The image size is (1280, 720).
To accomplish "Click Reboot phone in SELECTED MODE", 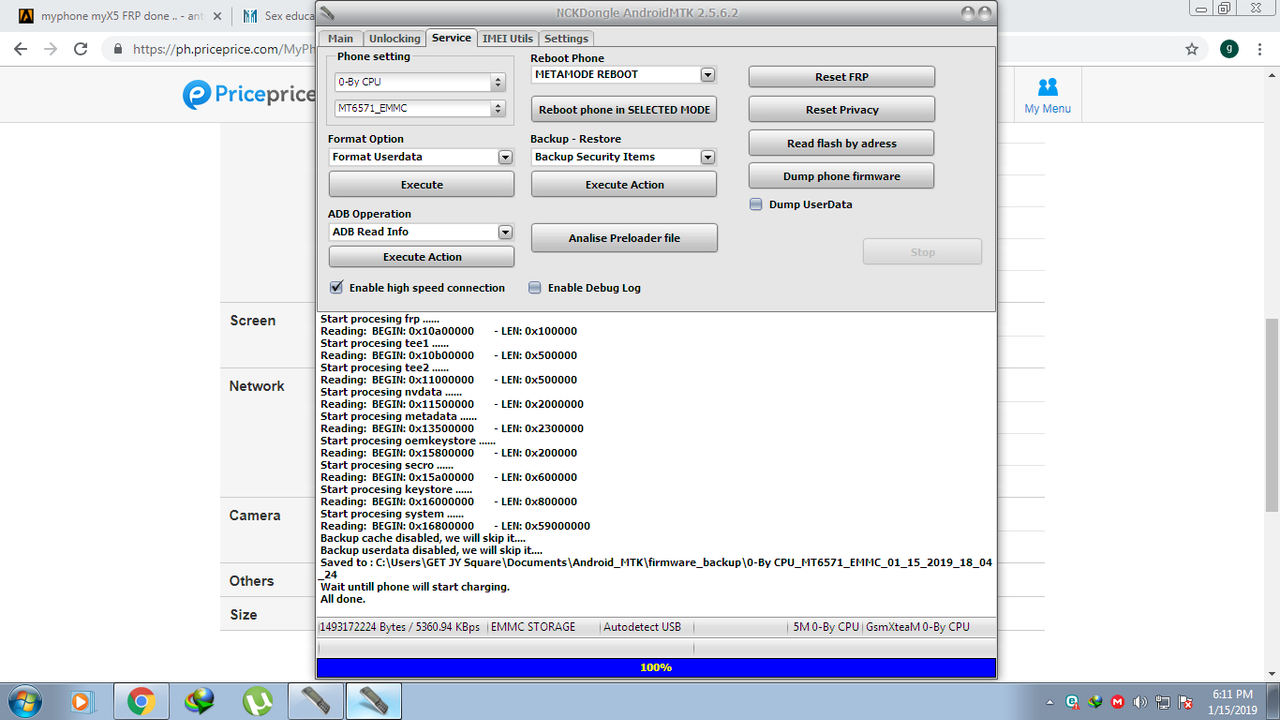I will 624,109.
